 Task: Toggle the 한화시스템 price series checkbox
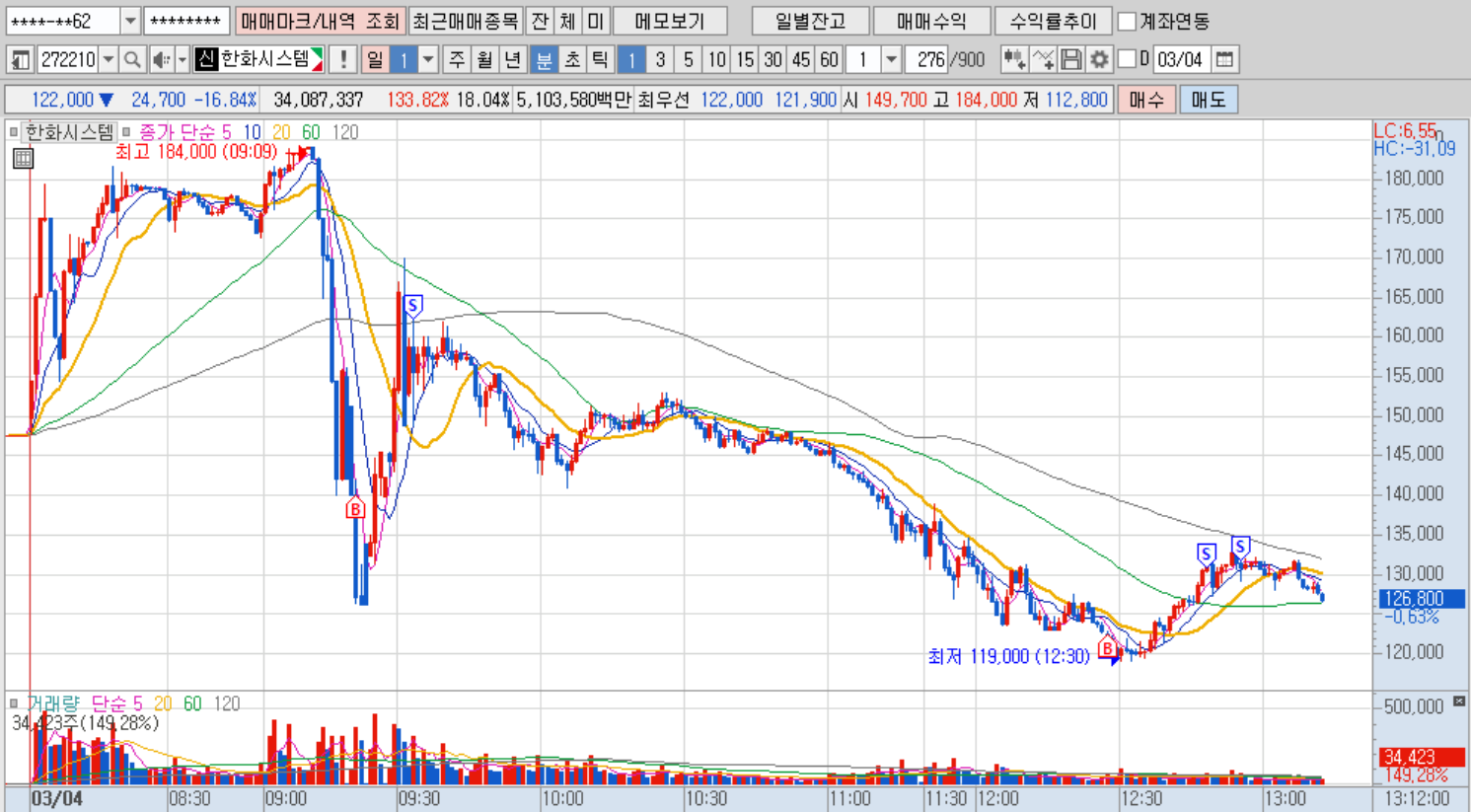pyautogui.click(x=14, y=131)
